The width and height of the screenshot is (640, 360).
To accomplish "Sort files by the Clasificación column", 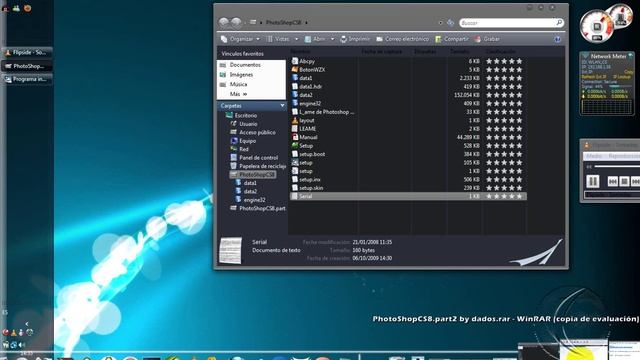I will click(500, 51).
